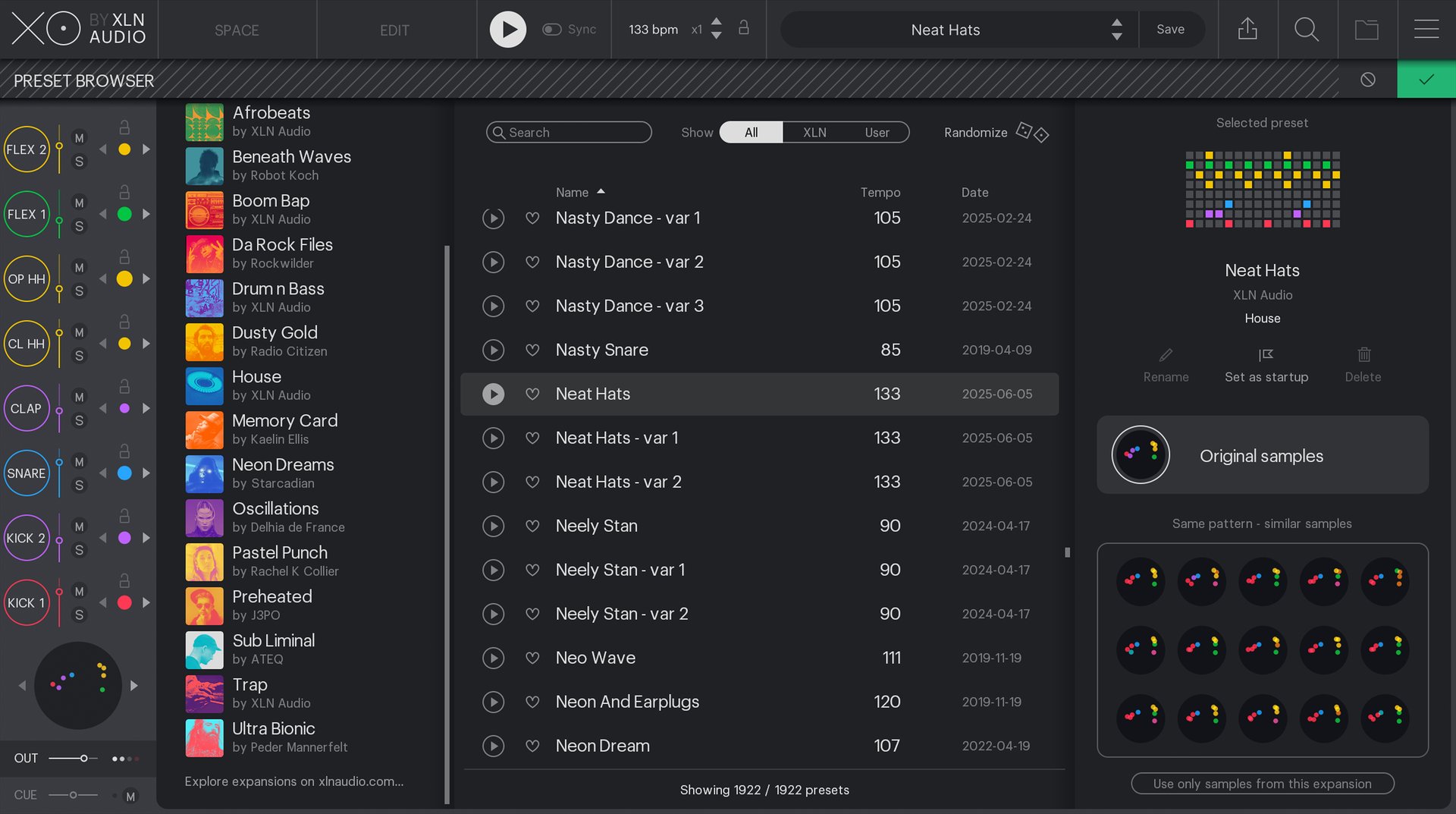Open the folder icon in top bar

tap(1367, 30)
